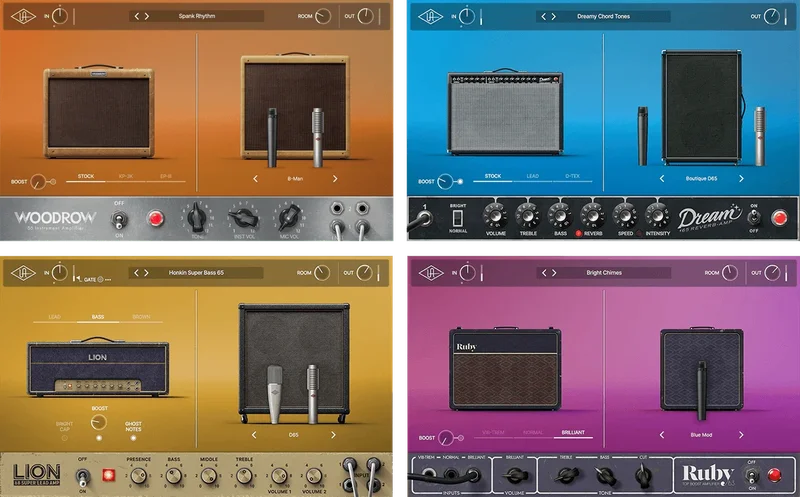Image resolution: width=800 pixels, height=497 pixels.
Task: Click the Dream BOOST knob
Action: (445, 182)
